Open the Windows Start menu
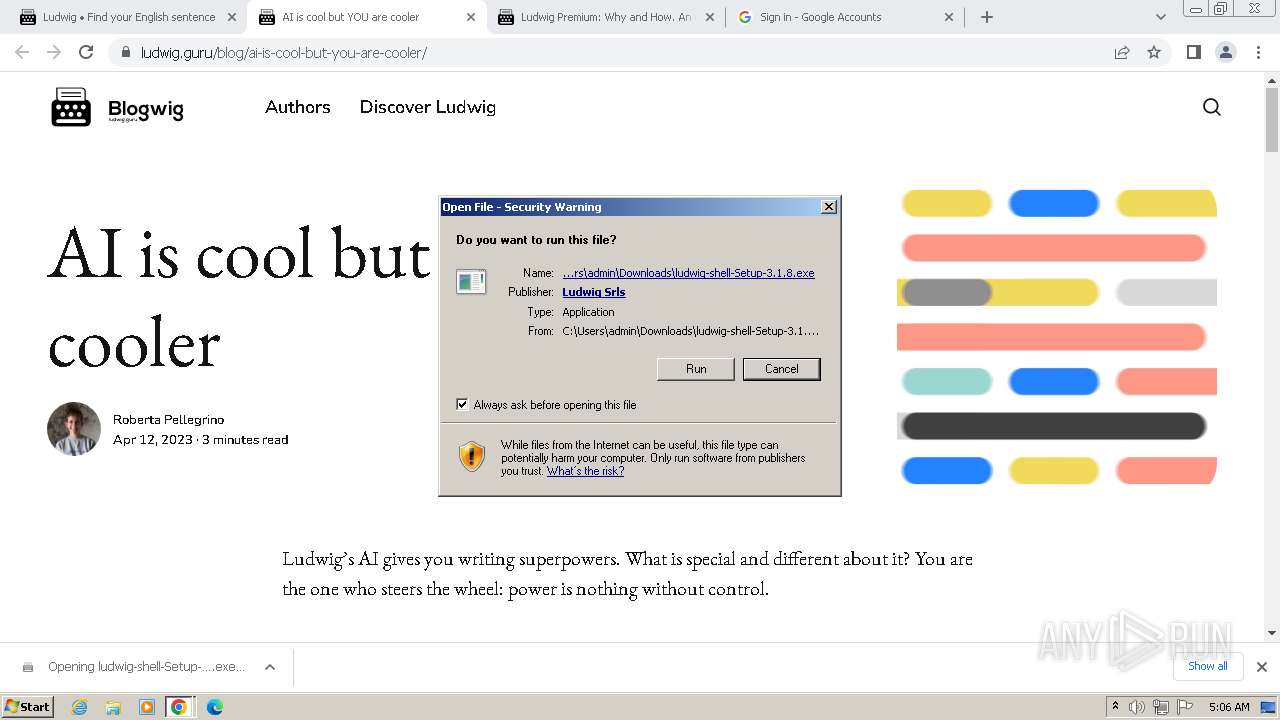This screenshot has height=720, width=1280. click(x=28, y=706)
